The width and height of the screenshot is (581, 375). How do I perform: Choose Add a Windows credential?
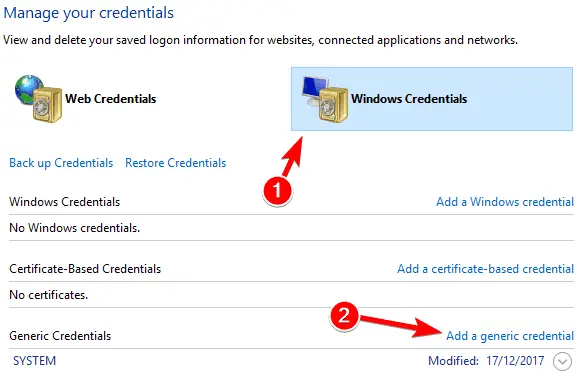(x=505, y=202)
